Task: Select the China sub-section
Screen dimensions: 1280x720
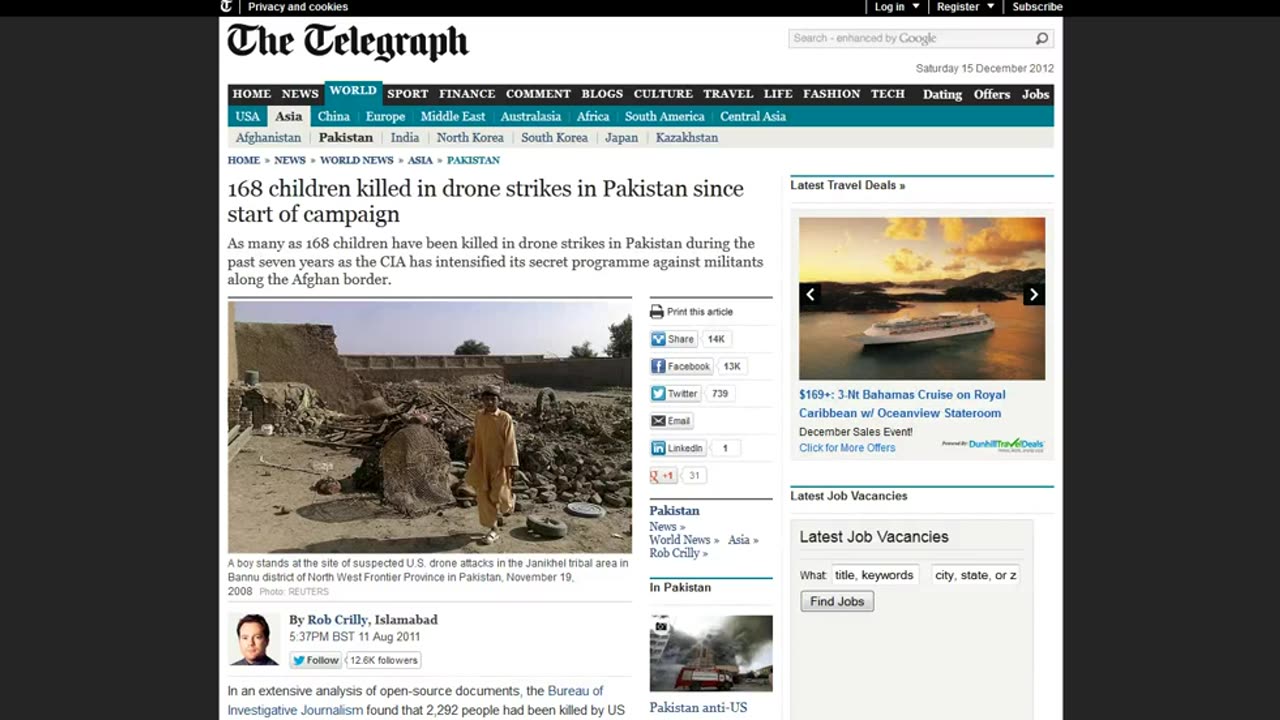Action: click(x=334, y=116)
